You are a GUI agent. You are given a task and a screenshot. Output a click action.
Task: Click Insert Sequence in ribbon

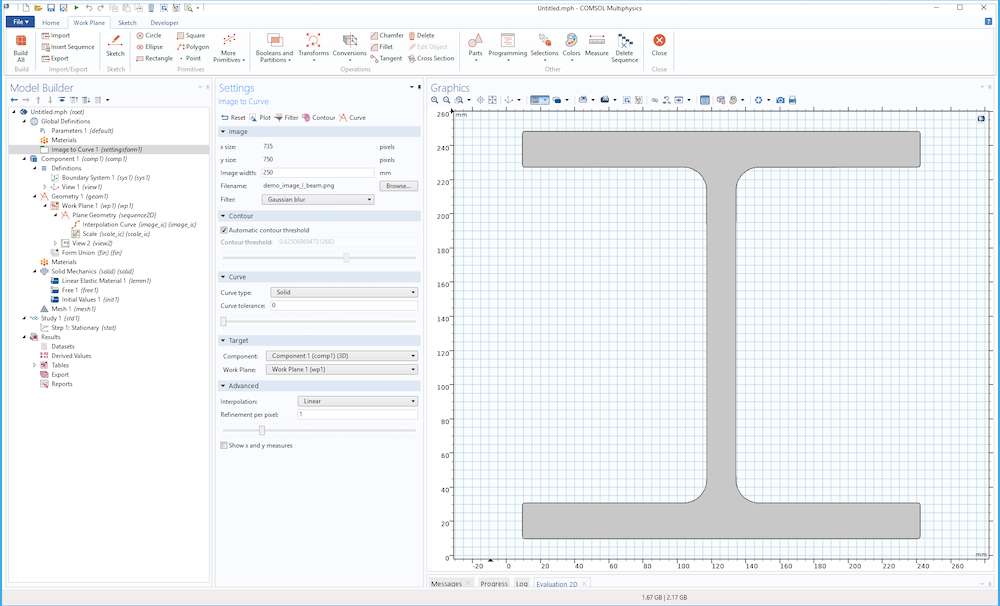coord(68,47)
